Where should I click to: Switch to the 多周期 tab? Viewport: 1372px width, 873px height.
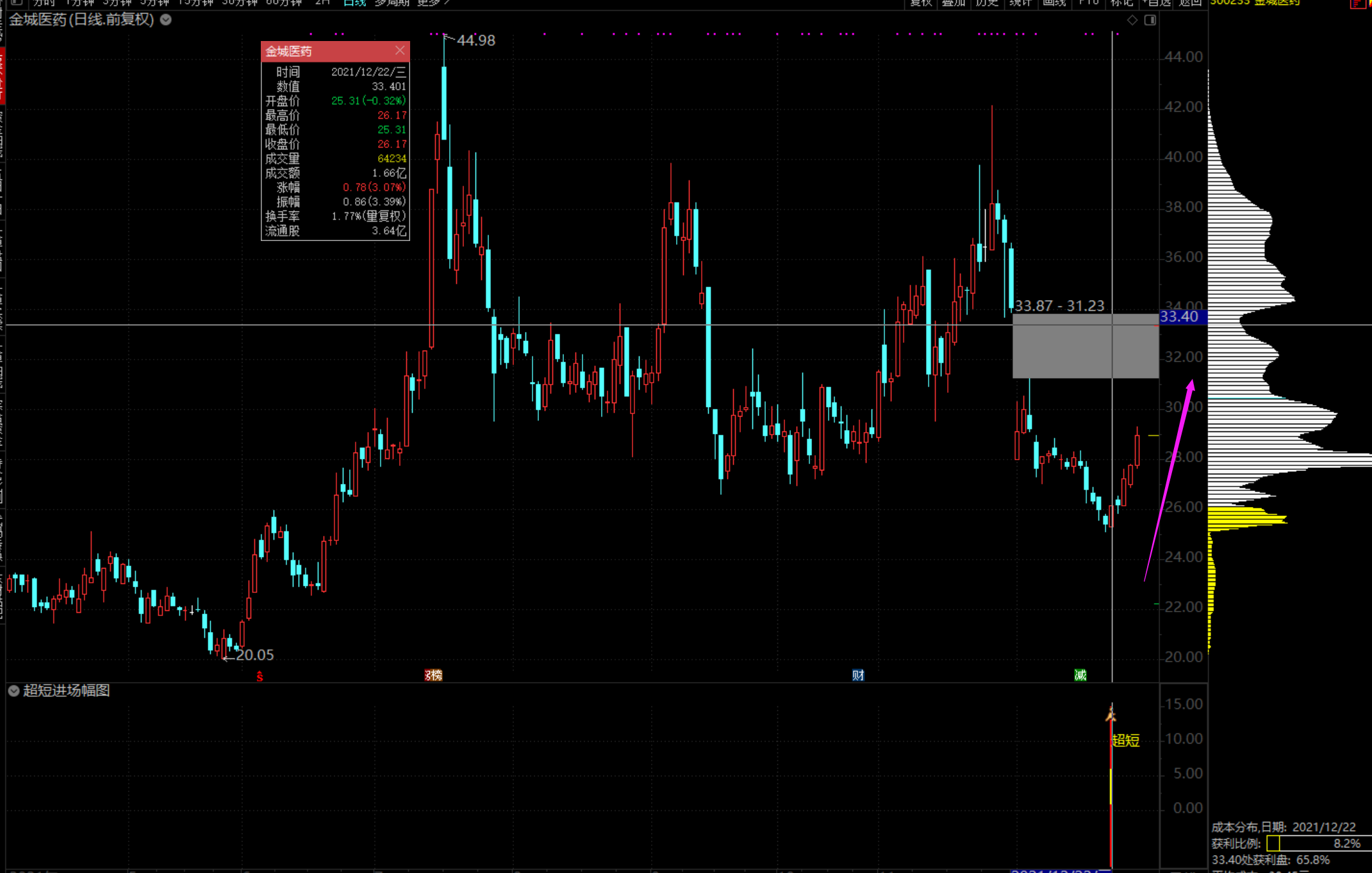pos(392,3)
